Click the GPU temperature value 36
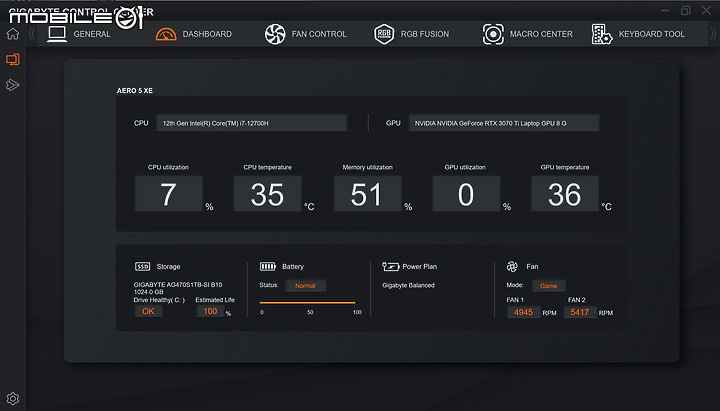720x411 pixels. click(565, 194)
